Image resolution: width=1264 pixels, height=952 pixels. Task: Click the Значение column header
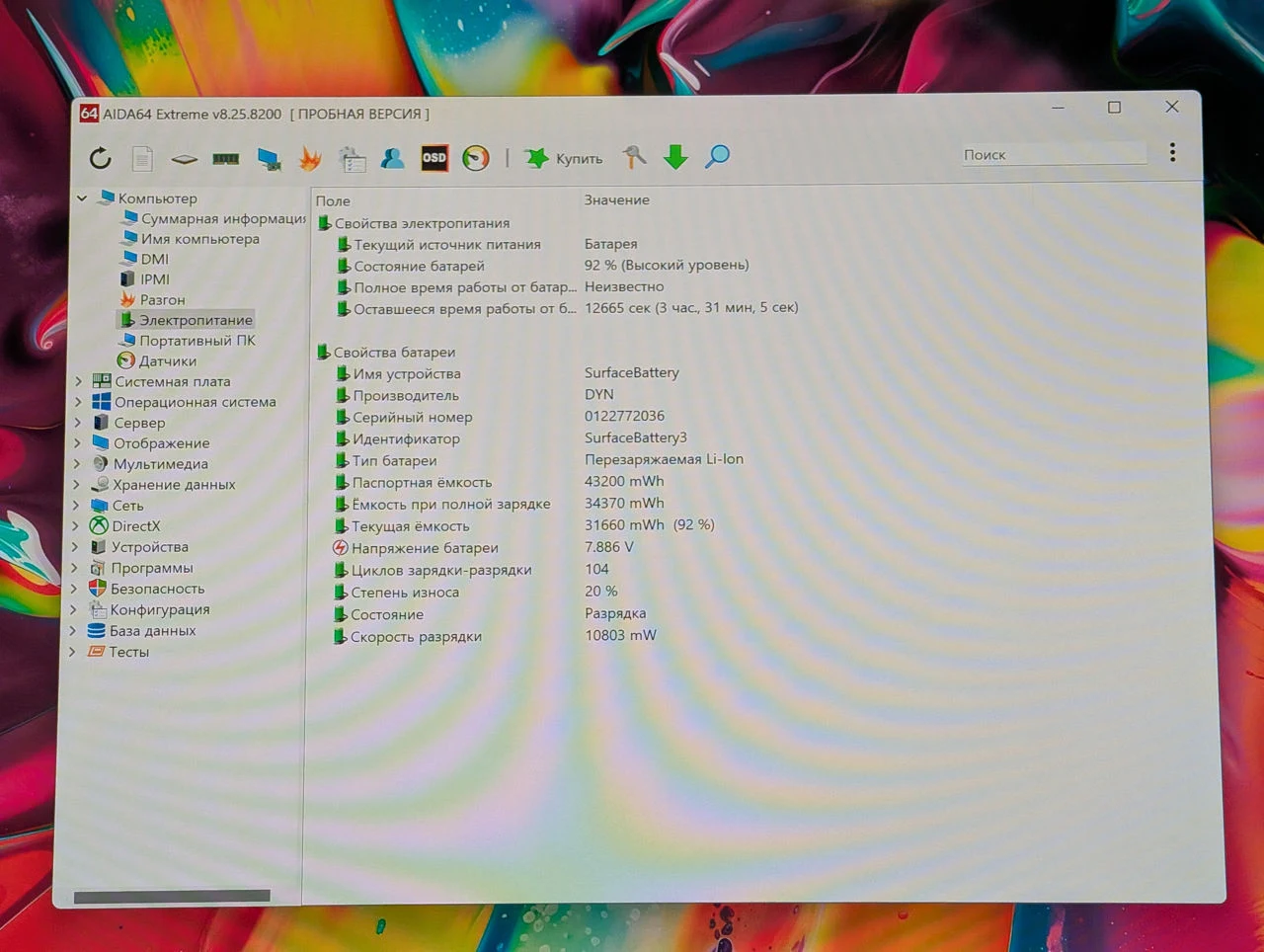pyautogui.click(x=616, y=199)
